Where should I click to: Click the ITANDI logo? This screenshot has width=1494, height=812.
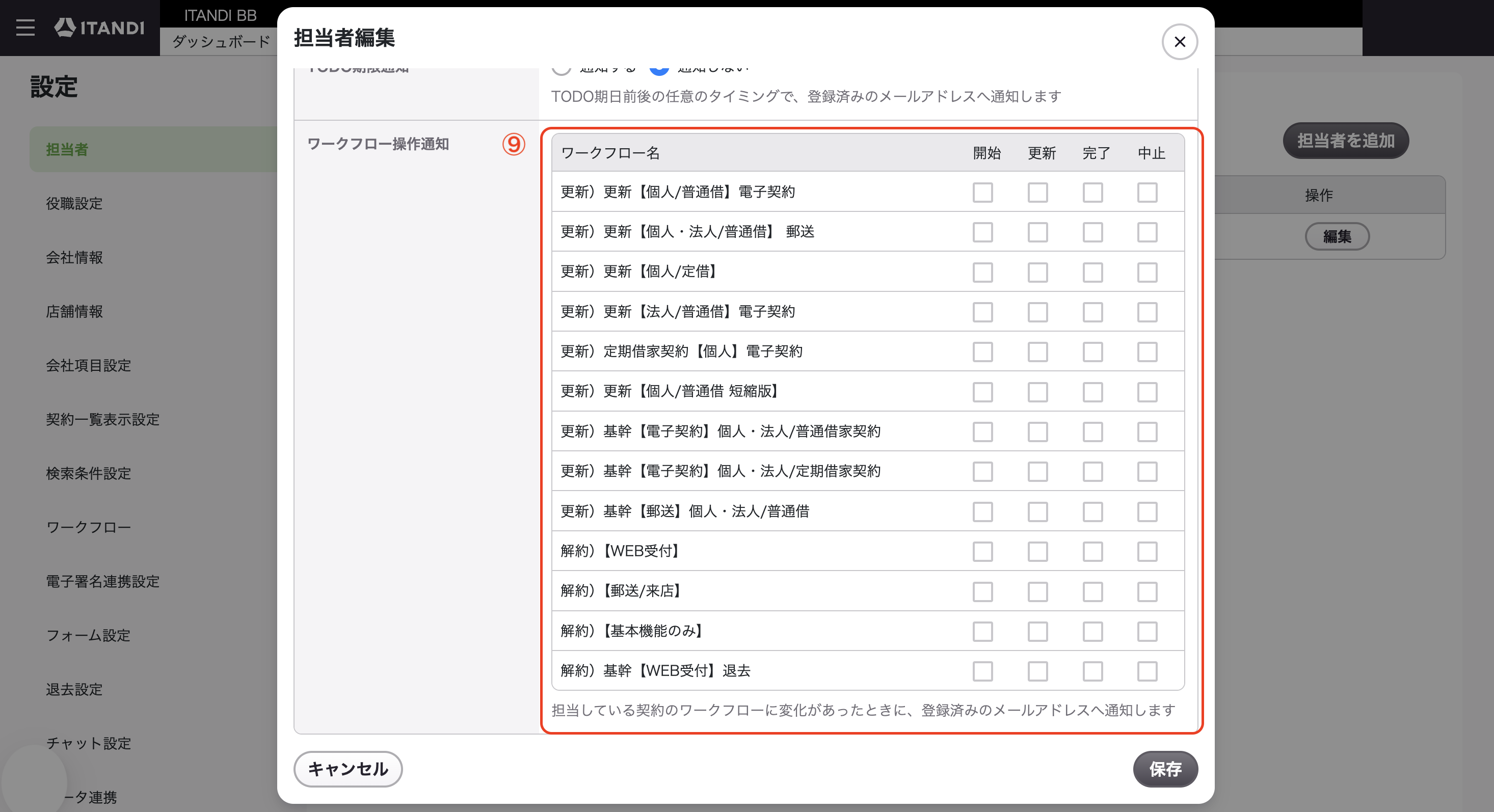(99, 28)
